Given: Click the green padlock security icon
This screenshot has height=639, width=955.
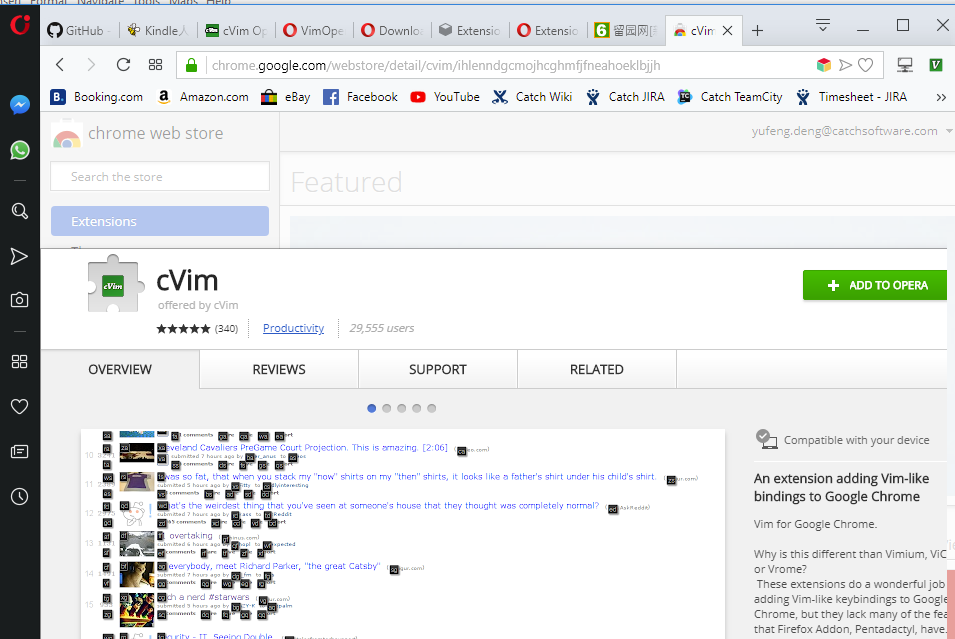Looking at the screenshot, I should (191, 65).
